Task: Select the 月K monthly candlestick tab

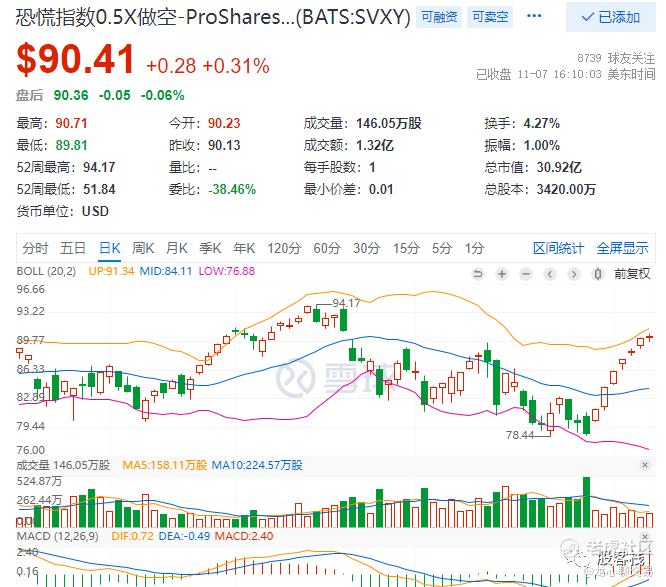Action: tap(177, 248)
